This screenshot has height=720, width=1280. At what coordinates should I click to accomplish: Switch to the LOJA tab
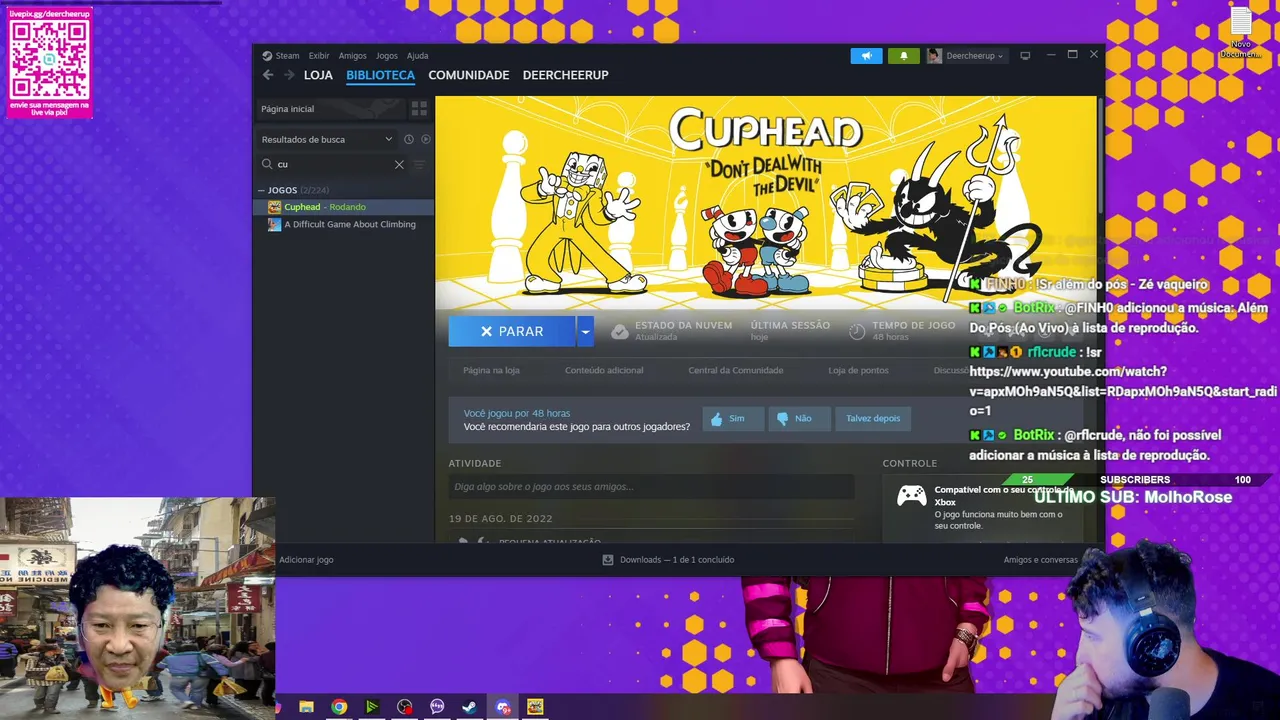point(318,75)
